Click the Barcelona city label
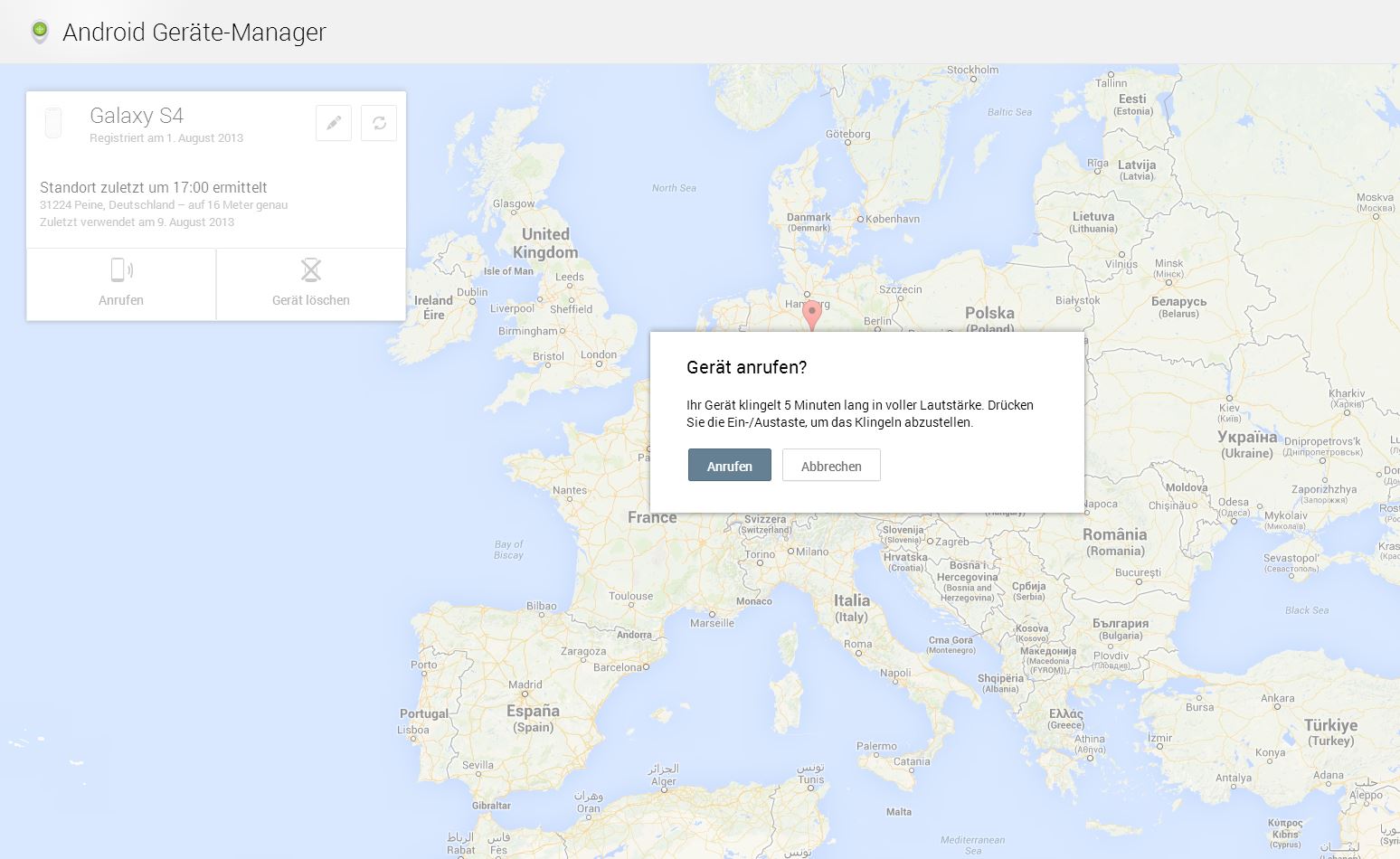The height and width of the screenshot is (859, 1400). pyautogui.click(x=618, y=667)
